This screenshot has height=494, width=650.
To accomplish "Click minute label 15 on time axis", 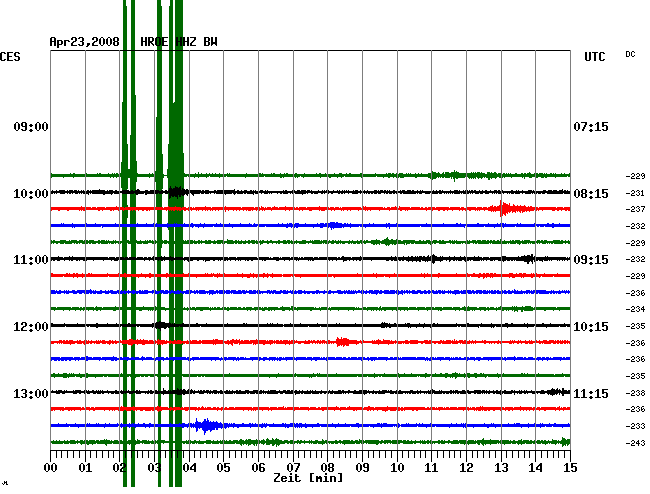I will coord(570,468).
